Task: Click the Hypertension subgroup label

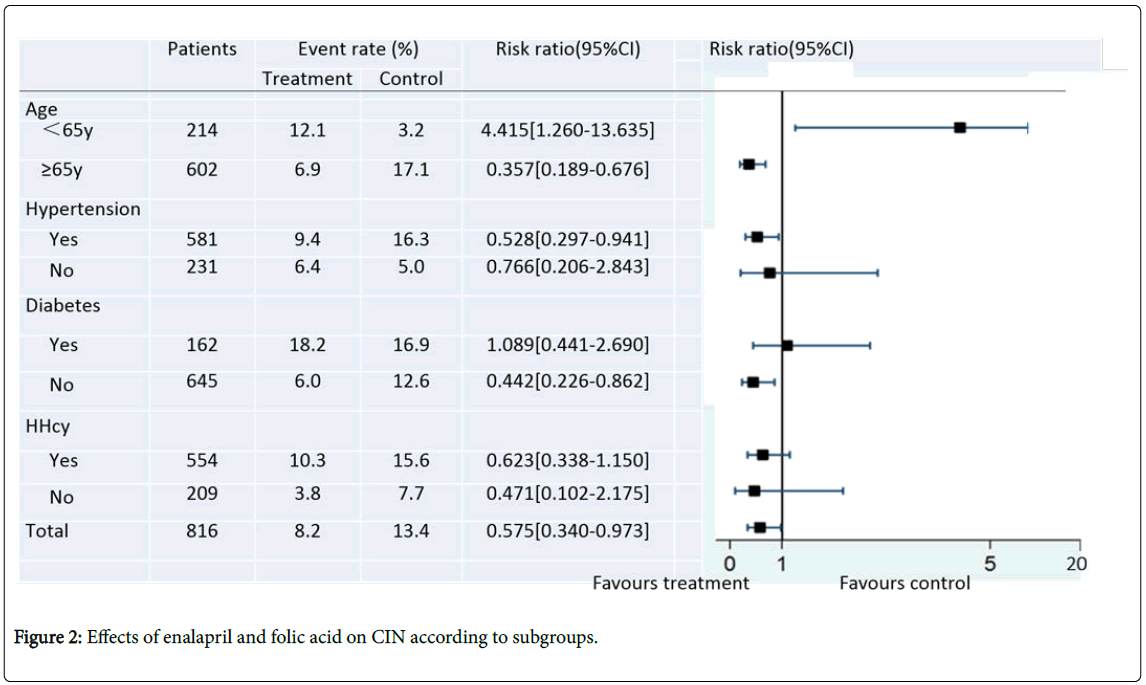Action: pos(83,209)
